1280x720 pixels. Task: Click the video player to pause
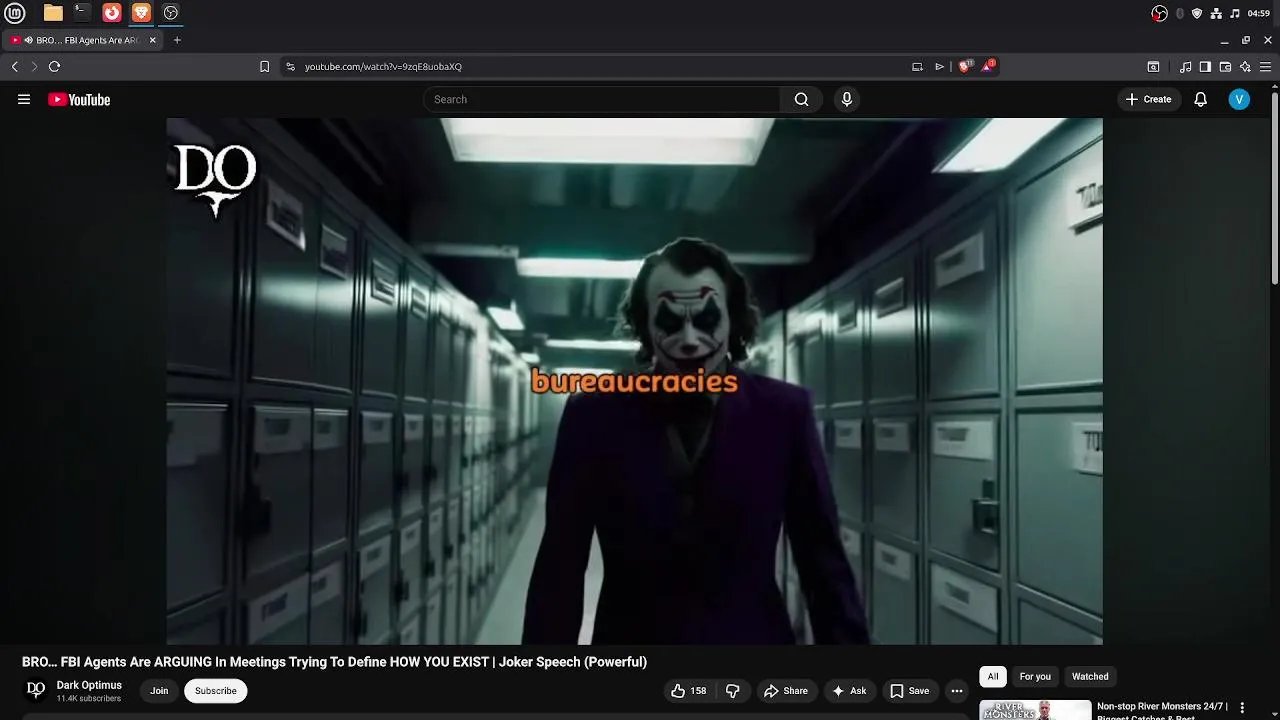[634, 381]
